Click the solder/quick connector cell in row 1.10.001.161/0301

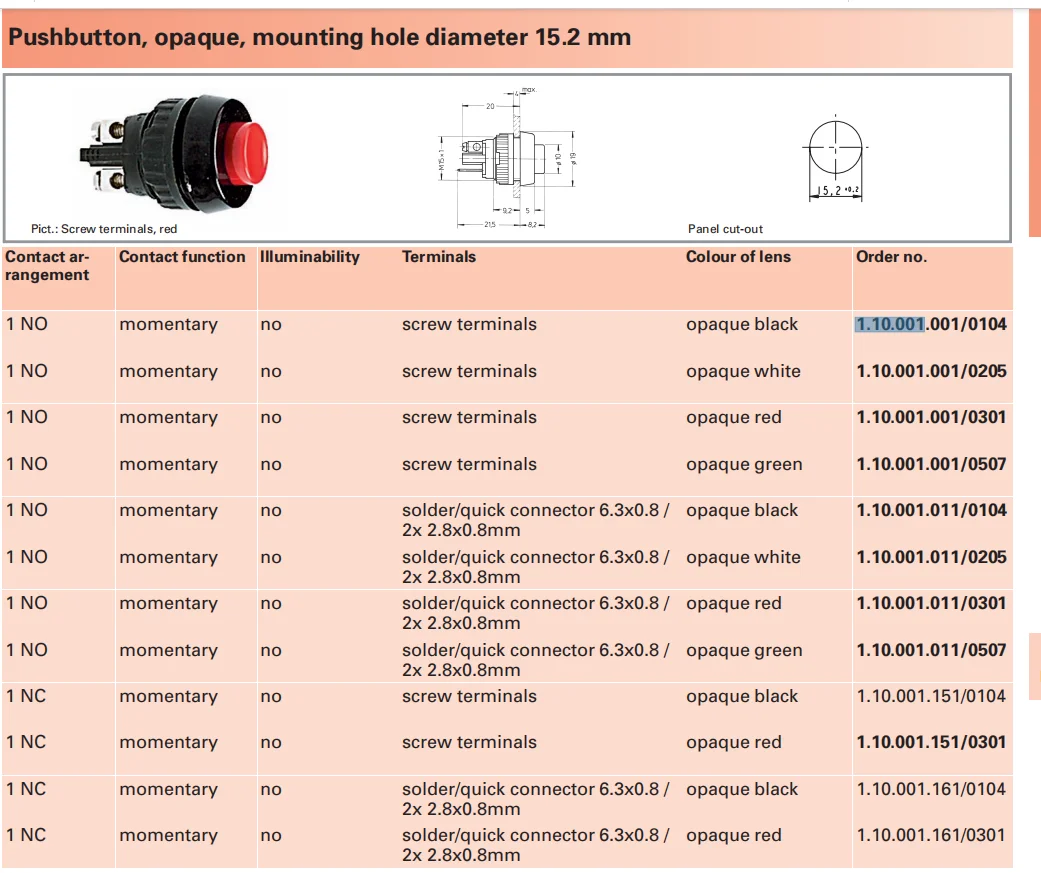point(535,844)
